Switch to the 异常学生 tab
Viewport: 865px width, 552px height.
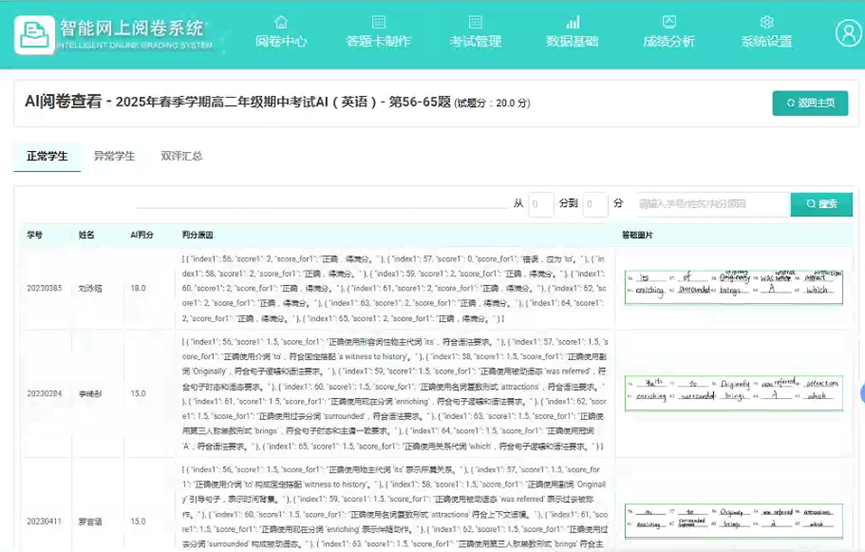pos(114,157)
